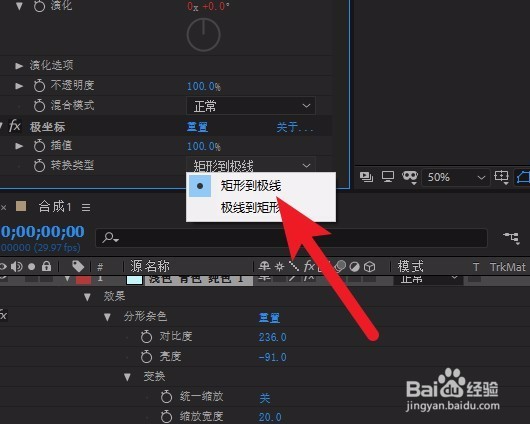The height and width of the screenshot is (424, 530).
Task: Click the solo column header dot
Action: pos(32,267)
